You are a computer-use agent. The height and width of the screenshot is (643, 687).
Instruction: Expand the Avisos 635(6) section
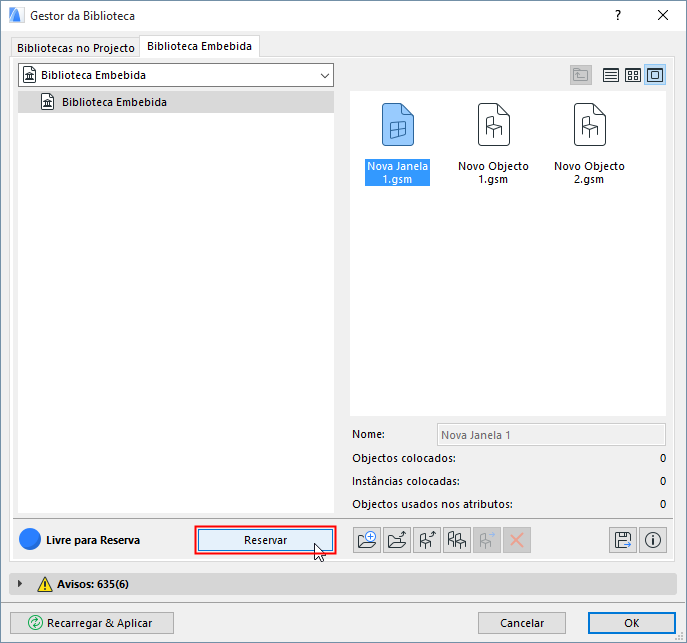(x=20, y=584)
